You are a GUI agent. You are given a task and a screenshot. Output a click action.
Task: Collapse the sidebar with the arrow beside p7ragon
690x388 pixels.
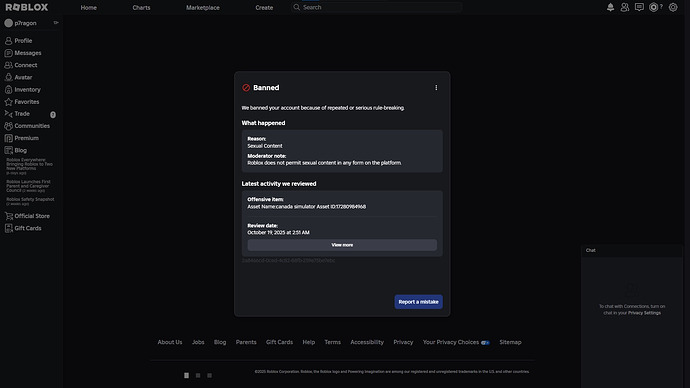pos(56,22)
